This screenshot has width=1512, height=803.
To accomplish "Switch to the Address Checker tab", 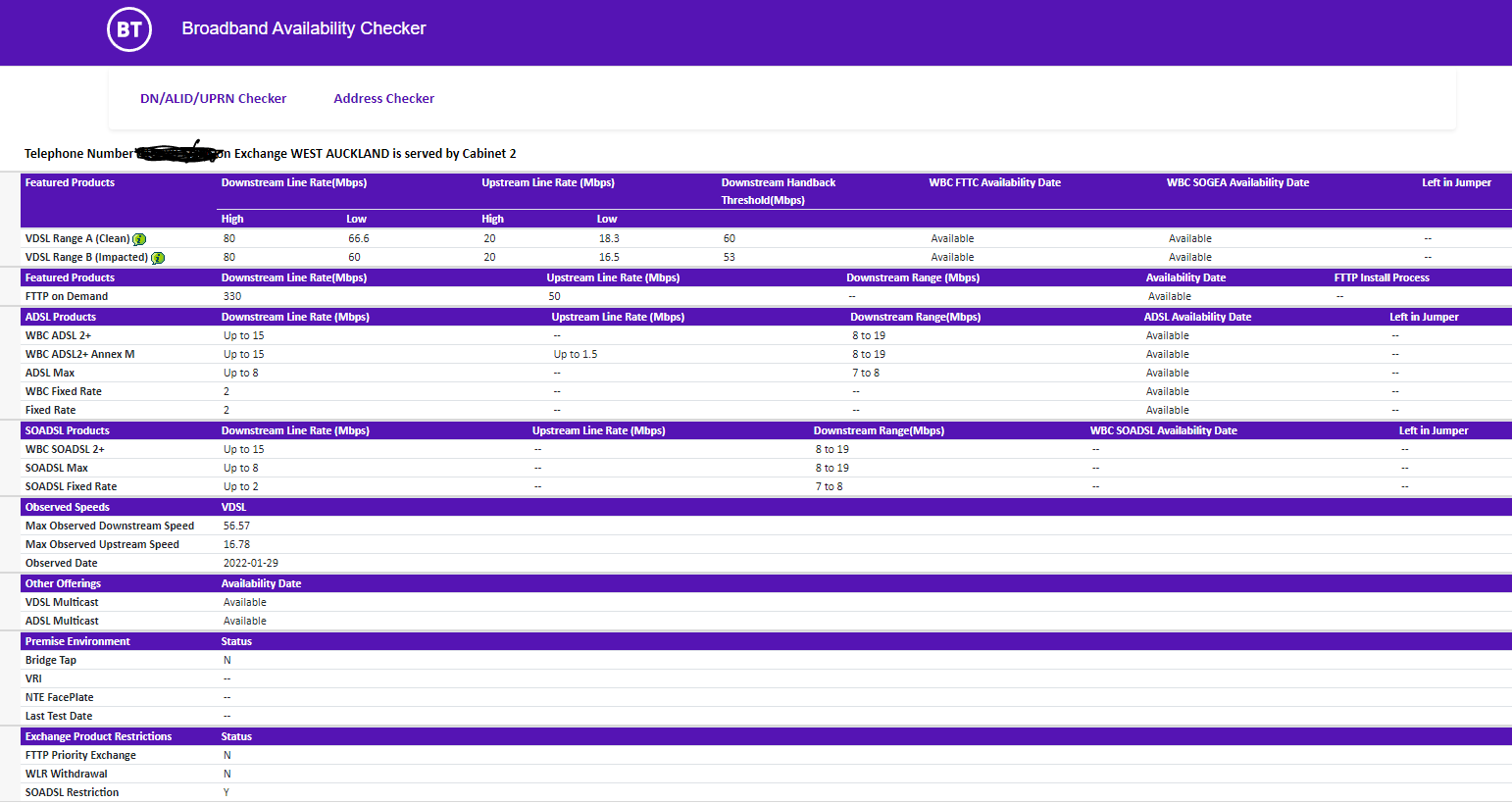I will click(x=383, y=99).
